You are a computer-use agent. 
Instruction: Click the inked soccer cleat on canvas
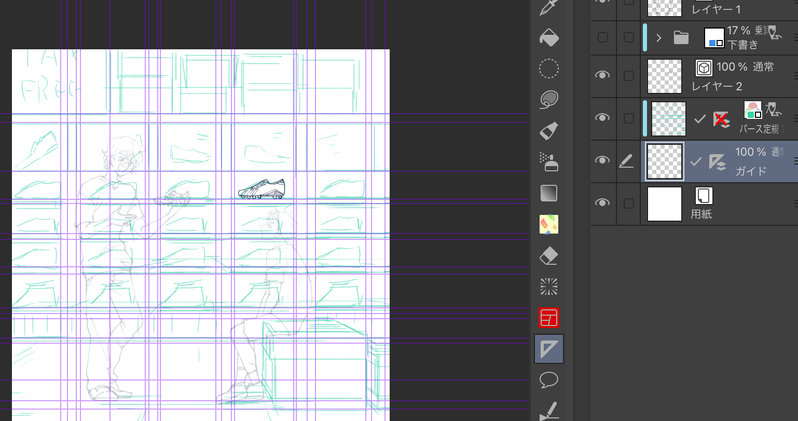click(x=262, y=188)
